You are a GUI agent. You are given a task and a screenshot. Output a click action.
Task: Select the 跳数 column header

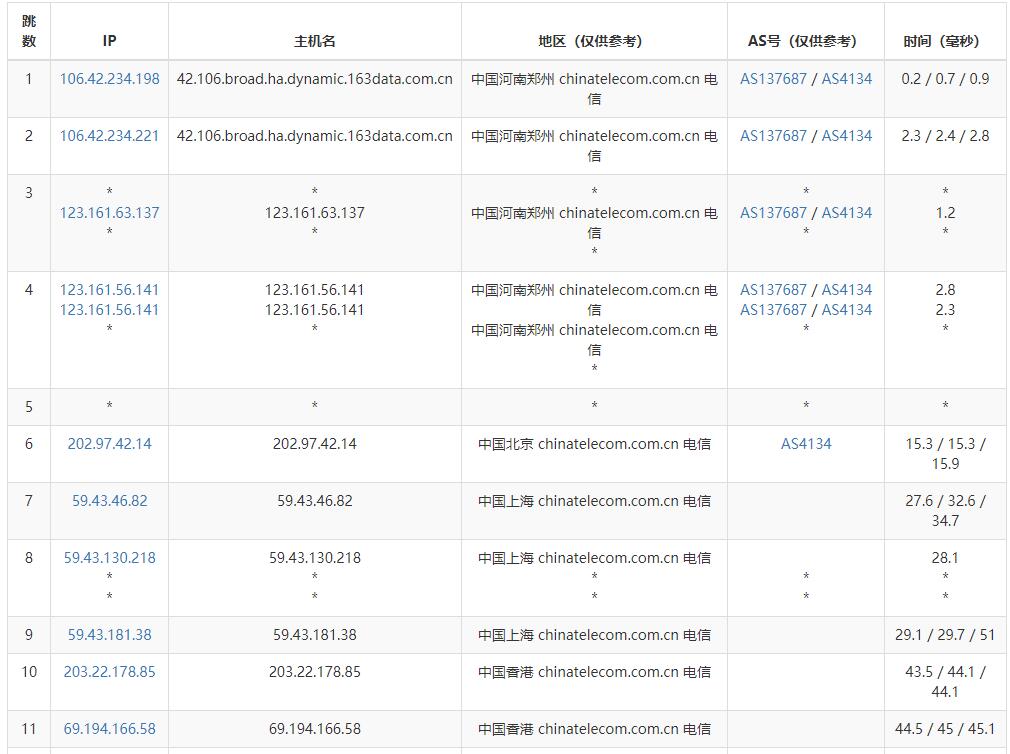pyautogui.click(x=29, y=31)
